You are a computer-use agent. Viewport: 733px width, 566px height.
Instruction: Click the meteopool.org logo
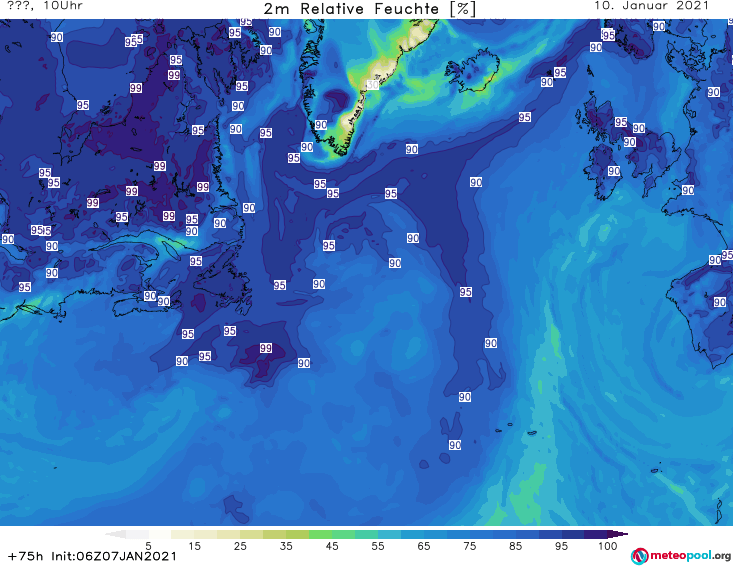(x=681, y=556)
